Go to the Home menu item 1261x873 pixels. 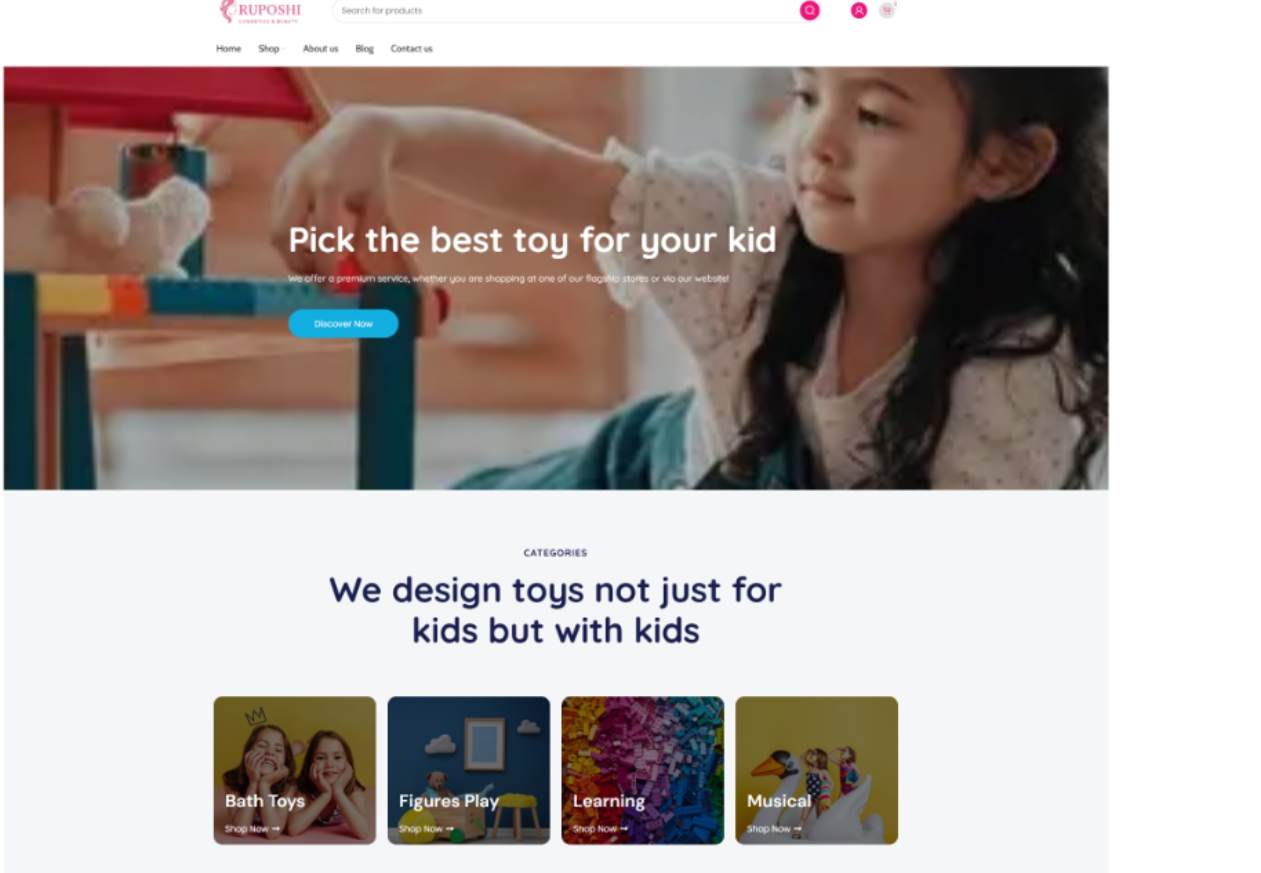[228, 48]
